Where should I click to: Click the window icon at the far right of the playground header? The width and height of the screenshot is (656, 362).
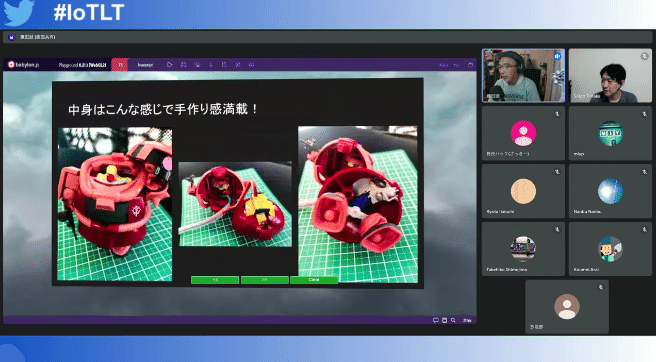click(x=471, y=65)
